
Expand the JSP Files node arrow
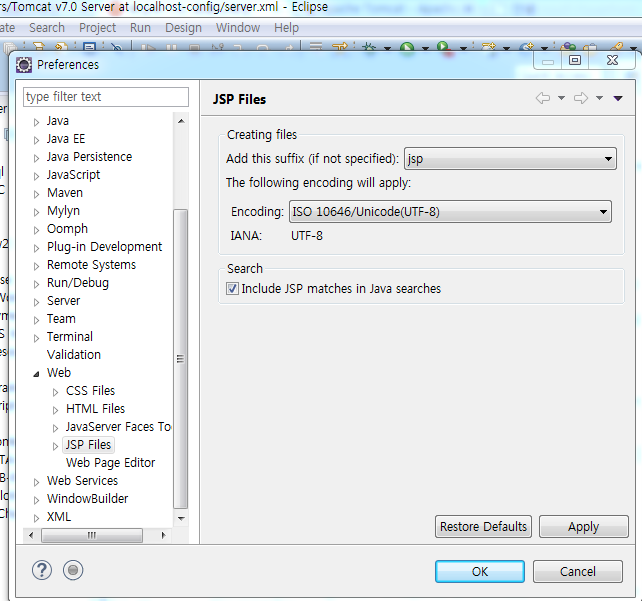tap(55, 446)
